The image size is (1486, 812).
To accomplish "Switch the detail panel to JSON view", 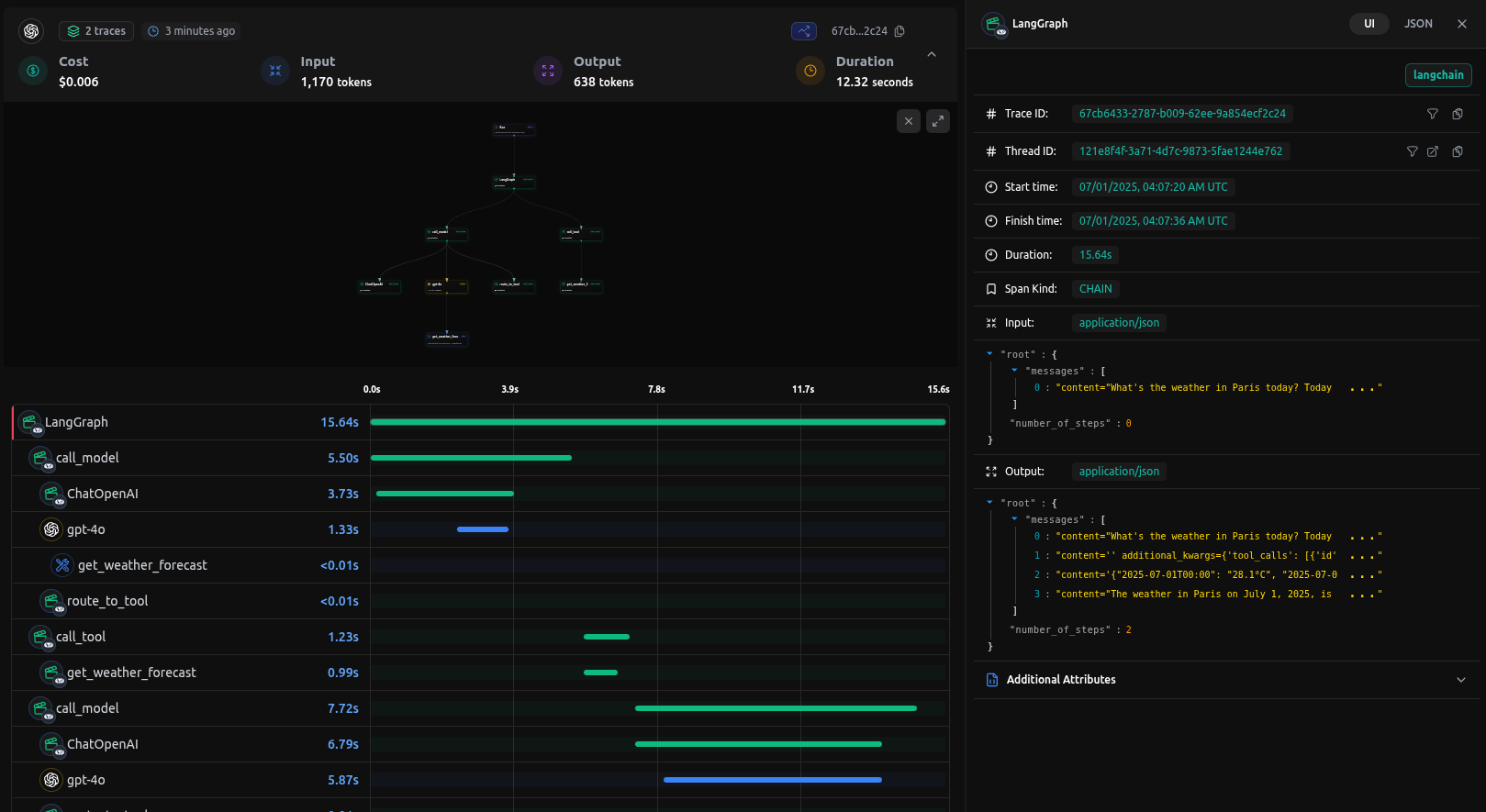I will pos(1418,24).
